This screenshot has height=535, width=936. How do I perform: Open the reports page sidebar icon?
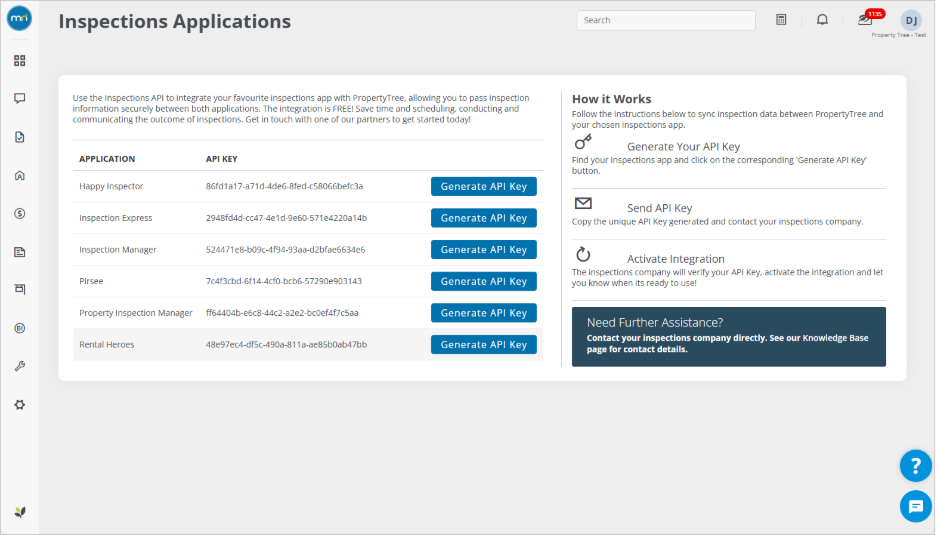click(20, 252)
